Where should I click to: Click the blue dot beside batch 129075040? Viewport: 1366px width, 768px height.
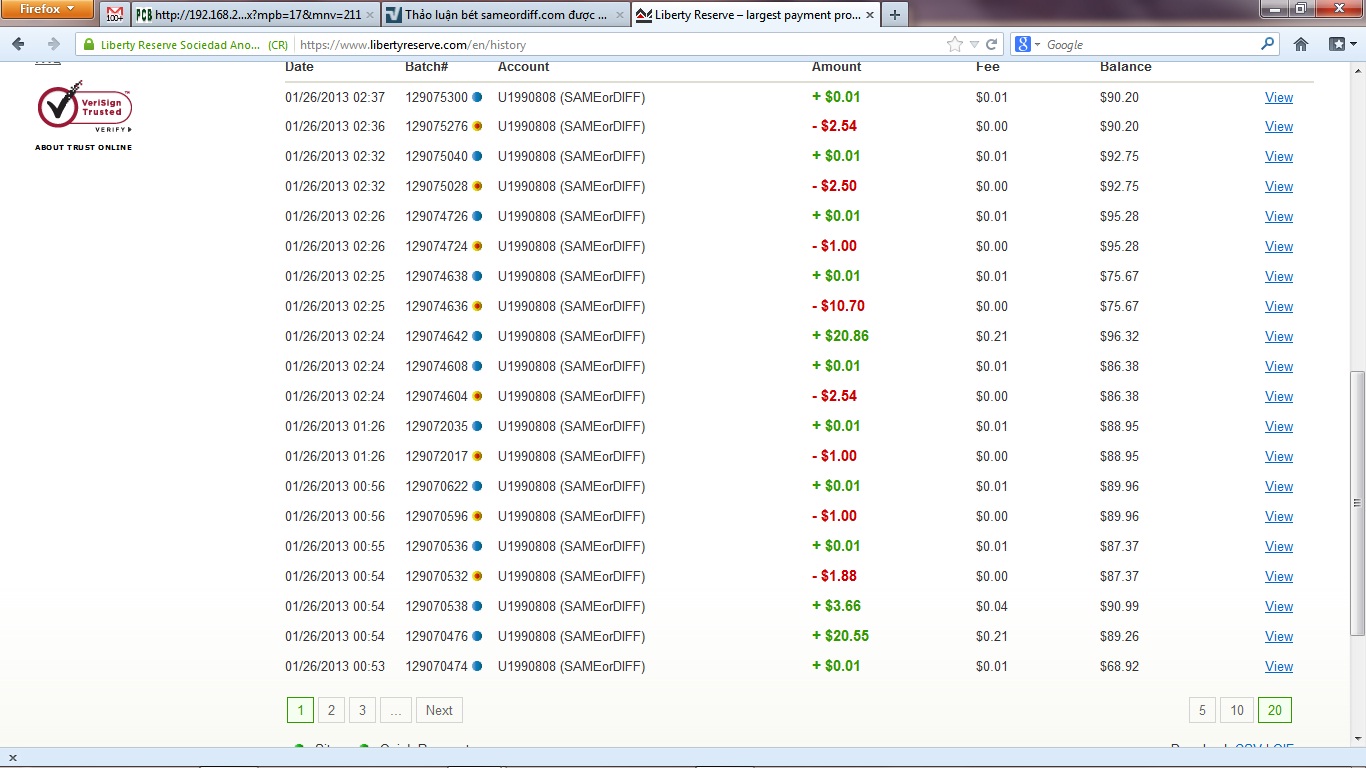tap(477, 156)
